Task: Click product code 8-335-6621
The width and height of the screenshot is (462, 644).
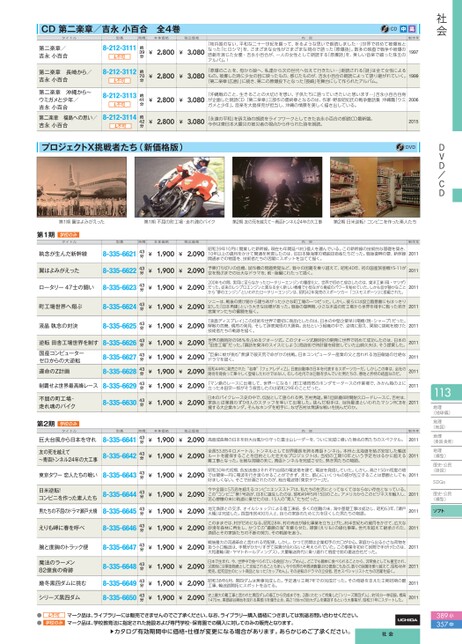Action: [120, 254]
